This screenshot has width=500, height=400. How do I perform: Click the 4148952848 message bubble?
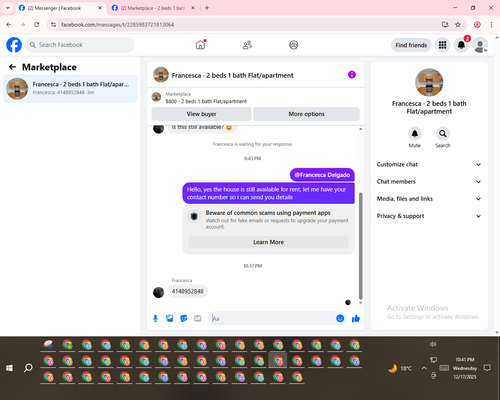coord(187,291)
